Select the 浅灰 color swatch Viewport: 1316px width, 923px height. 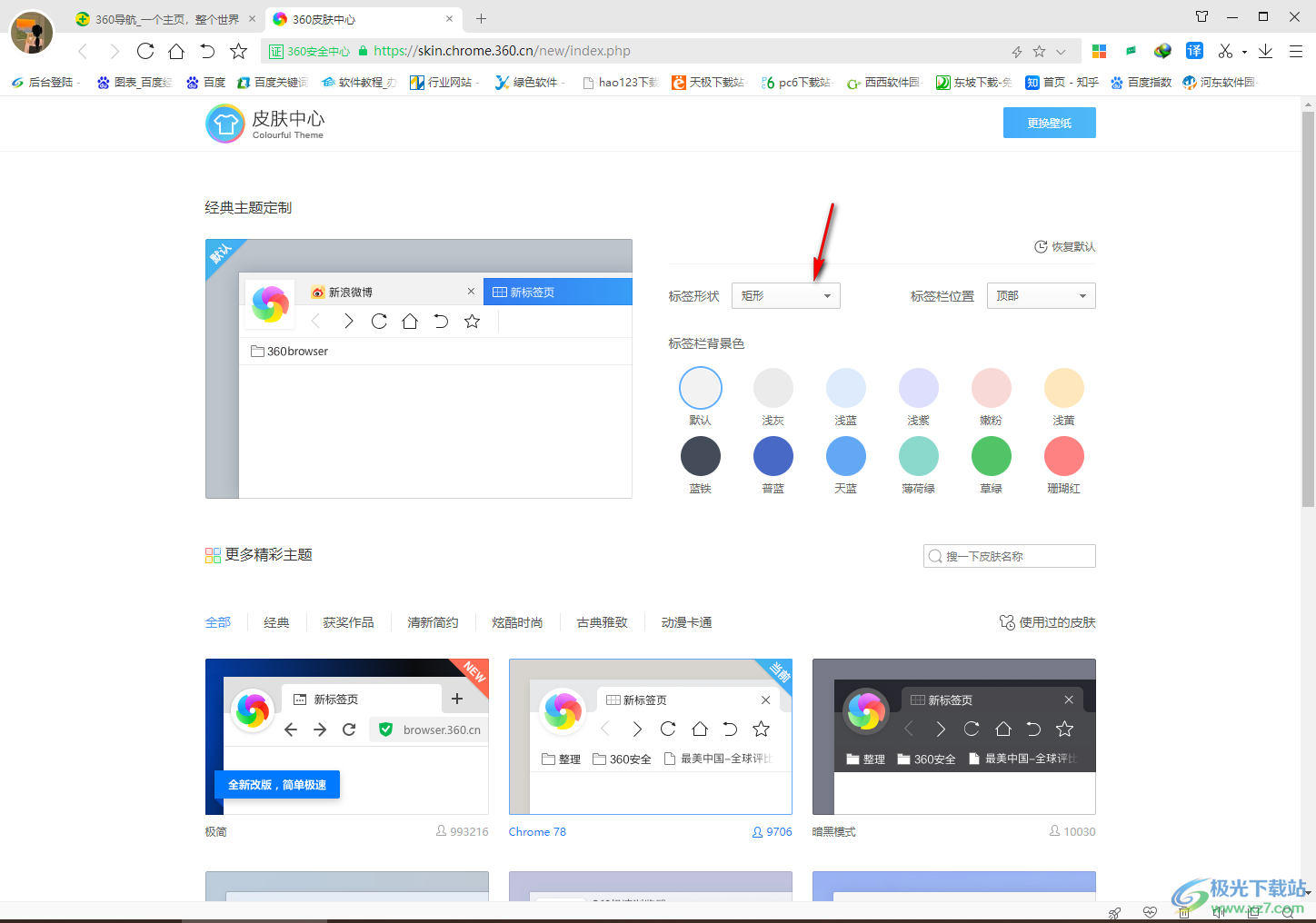(x=773, y=388)
